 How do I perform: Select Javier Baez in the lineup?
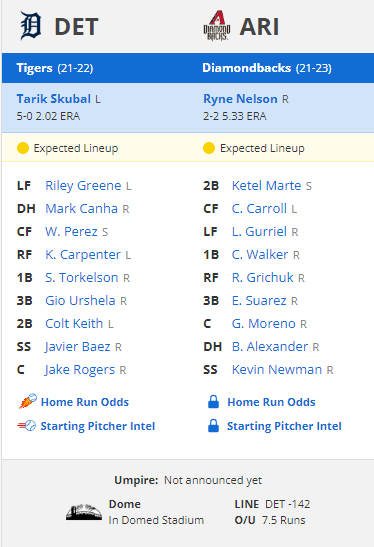78,347
